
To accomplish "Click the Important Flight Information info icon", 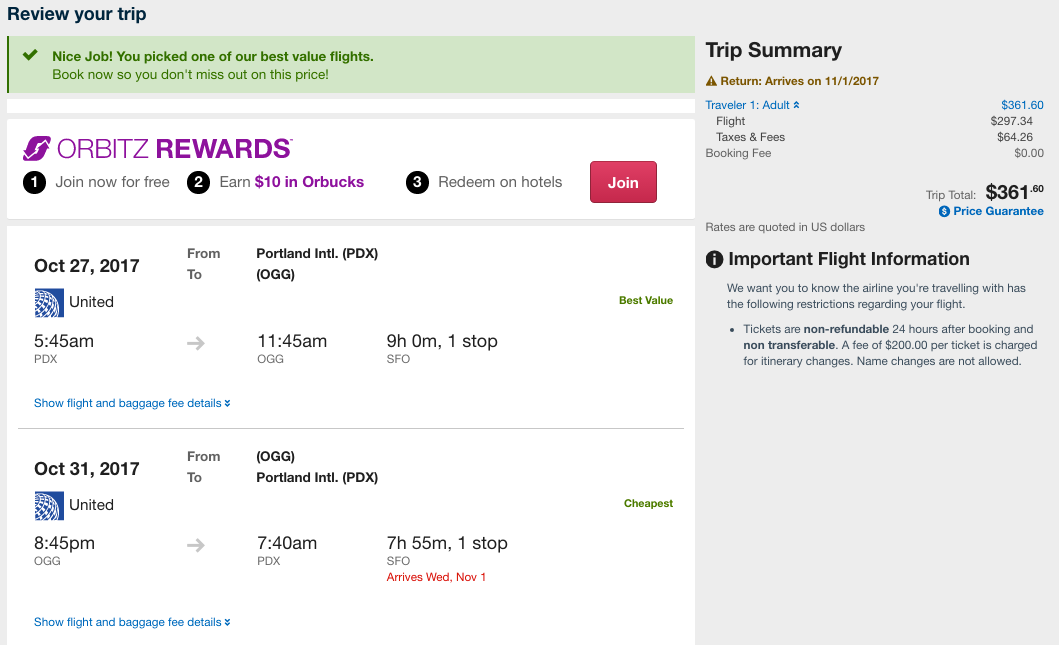I will pos(714,260).
